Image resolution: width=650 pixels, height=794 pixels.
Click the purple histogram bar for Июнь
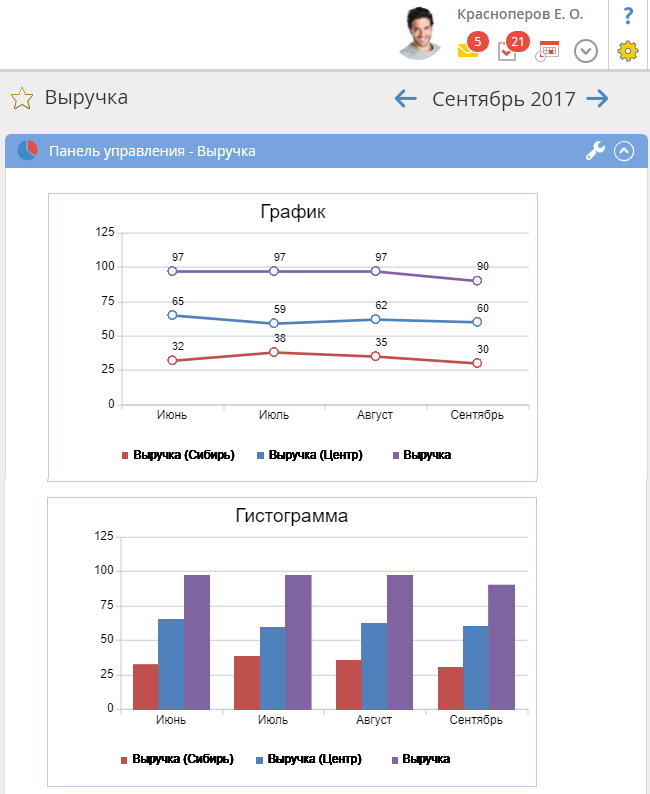(x=197, y=642)
